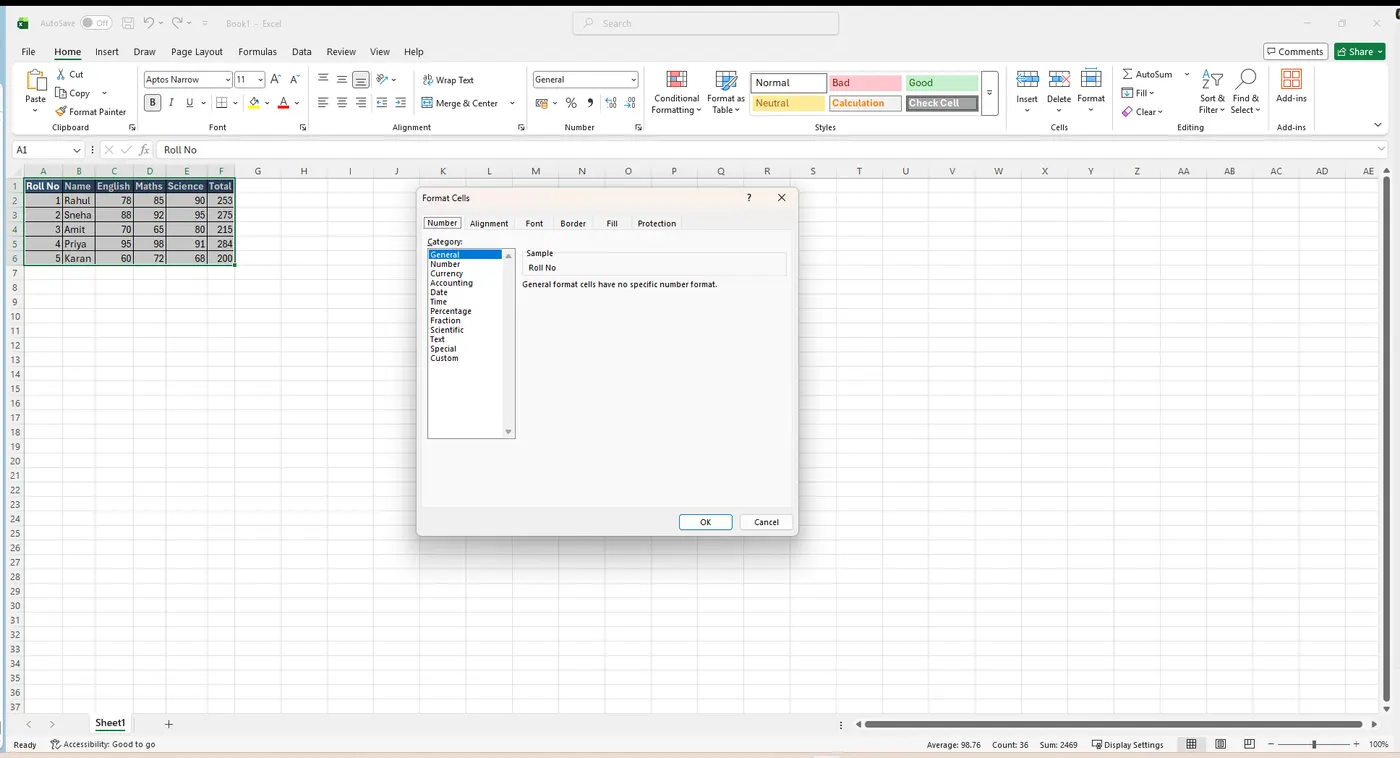This screenshot has height=758, width=1400.
Task: Toggle Underline formatting in ribbon
Action: point(189,103)
